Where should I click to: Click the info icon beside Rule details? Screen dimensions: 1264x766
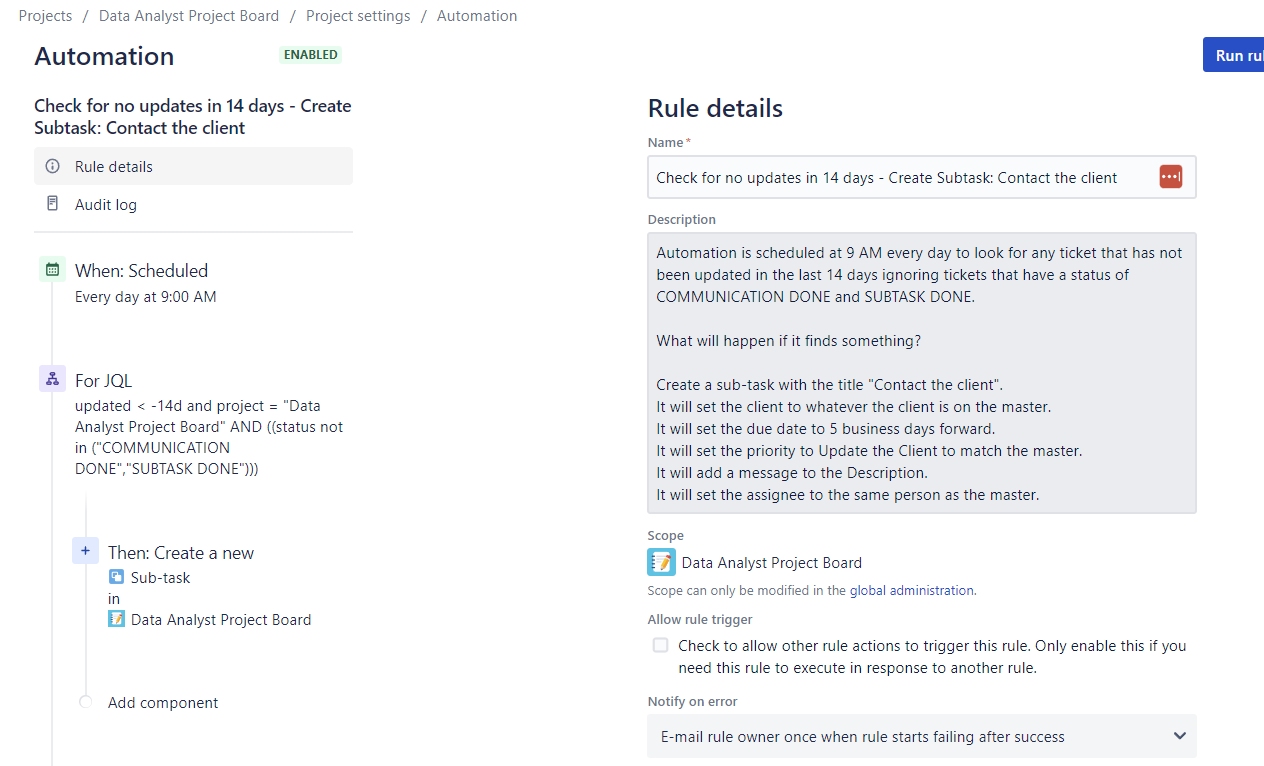pyautogui.click(x=53, y=166)
